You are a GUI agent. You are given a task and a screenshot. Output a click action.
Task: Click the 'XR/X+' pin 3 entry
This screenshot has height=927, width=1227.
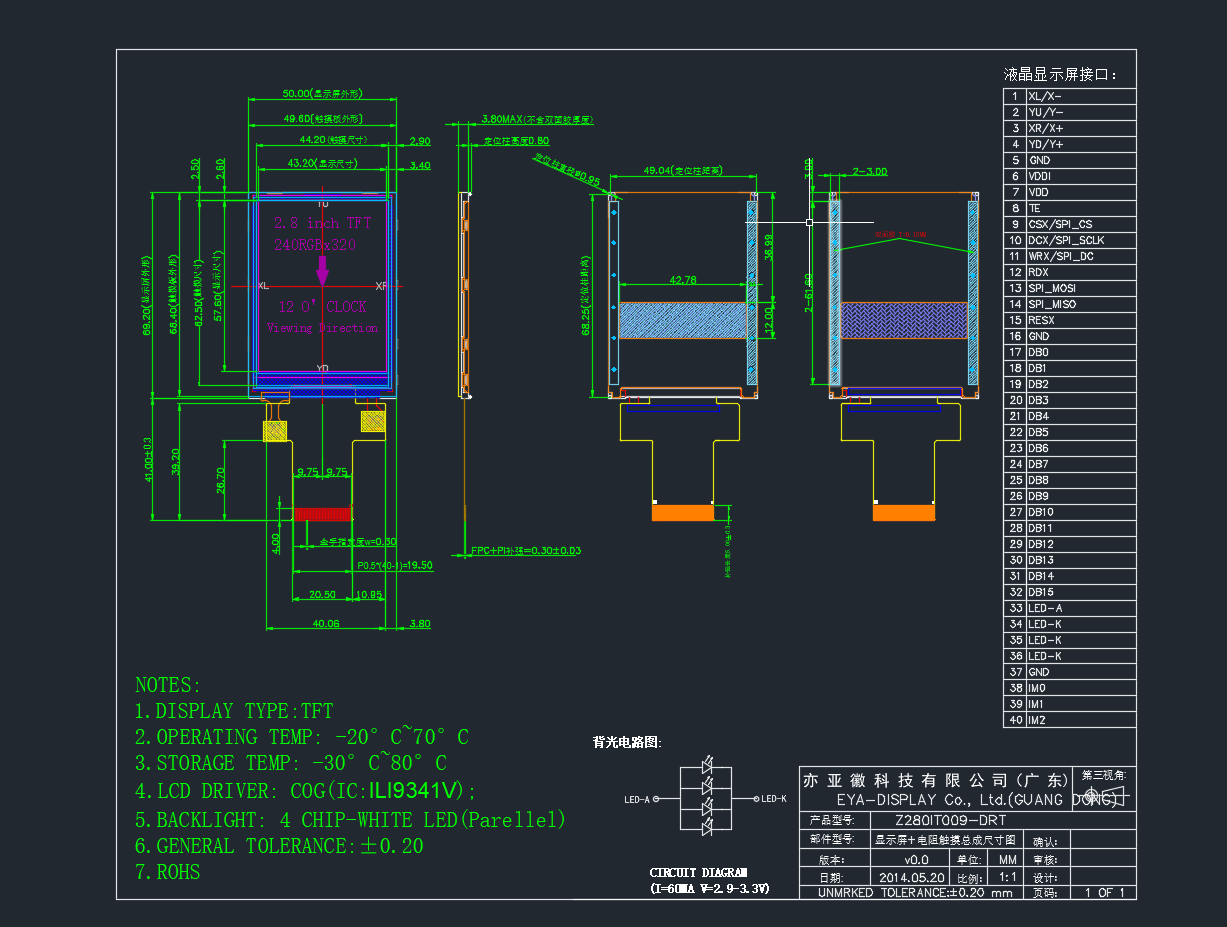point(1081,128)
